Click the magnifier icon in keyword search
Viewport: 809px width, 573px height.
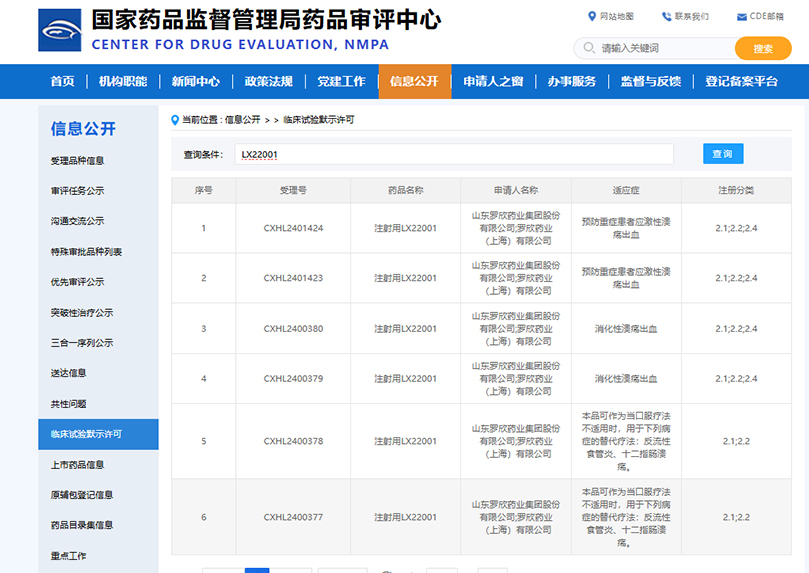tap(587, 48)
